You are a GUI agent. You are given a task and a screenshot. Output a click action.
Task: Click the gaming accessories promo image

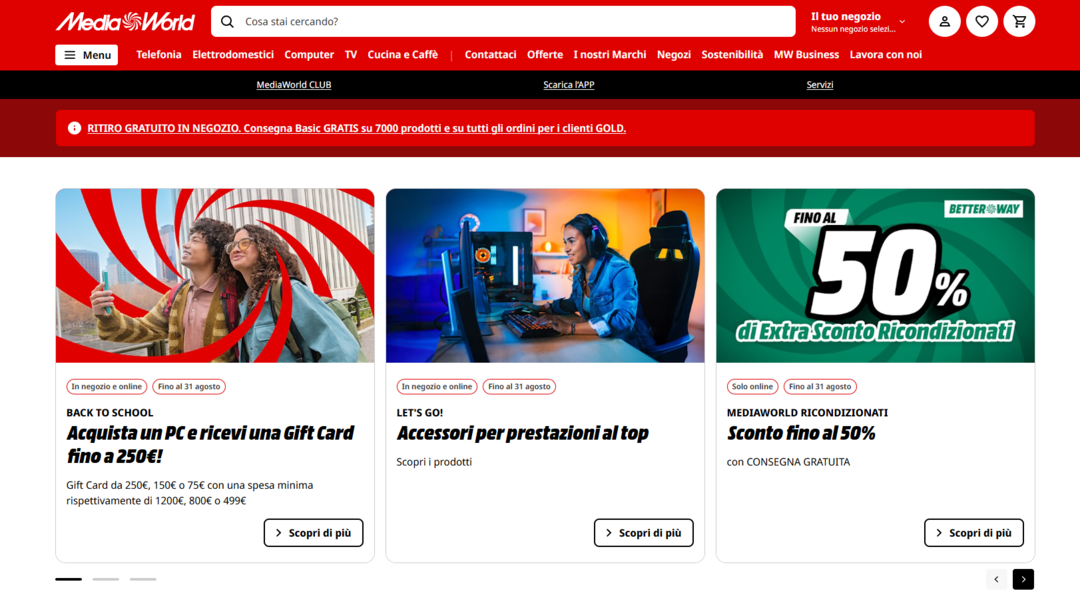(545, 276)
